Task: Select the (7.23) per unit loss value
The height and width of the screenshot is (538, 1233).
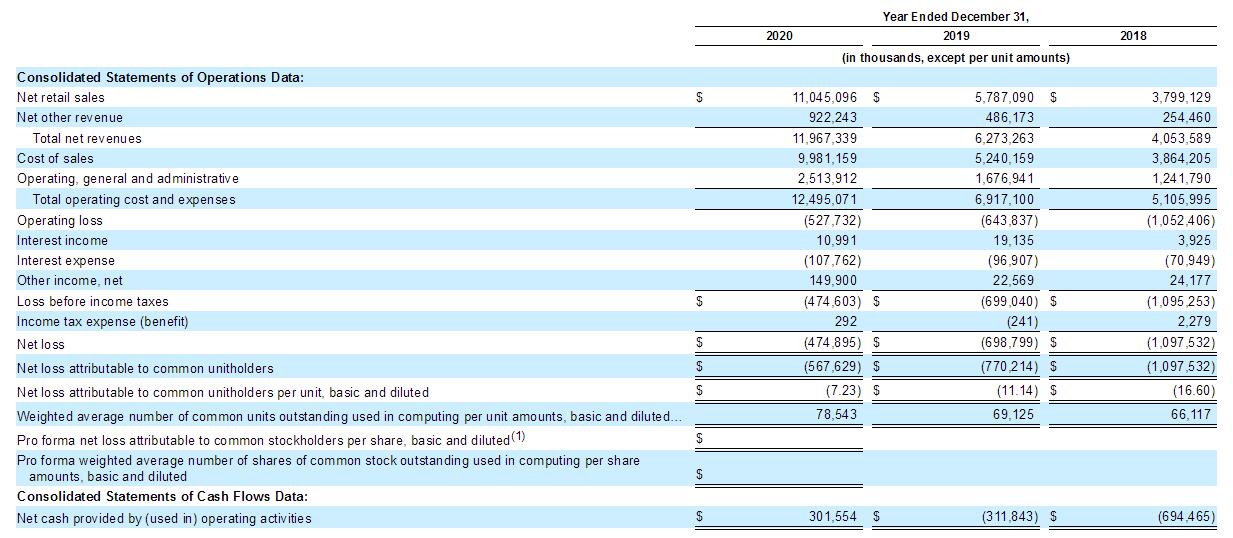Action: [x=841, y=392]
